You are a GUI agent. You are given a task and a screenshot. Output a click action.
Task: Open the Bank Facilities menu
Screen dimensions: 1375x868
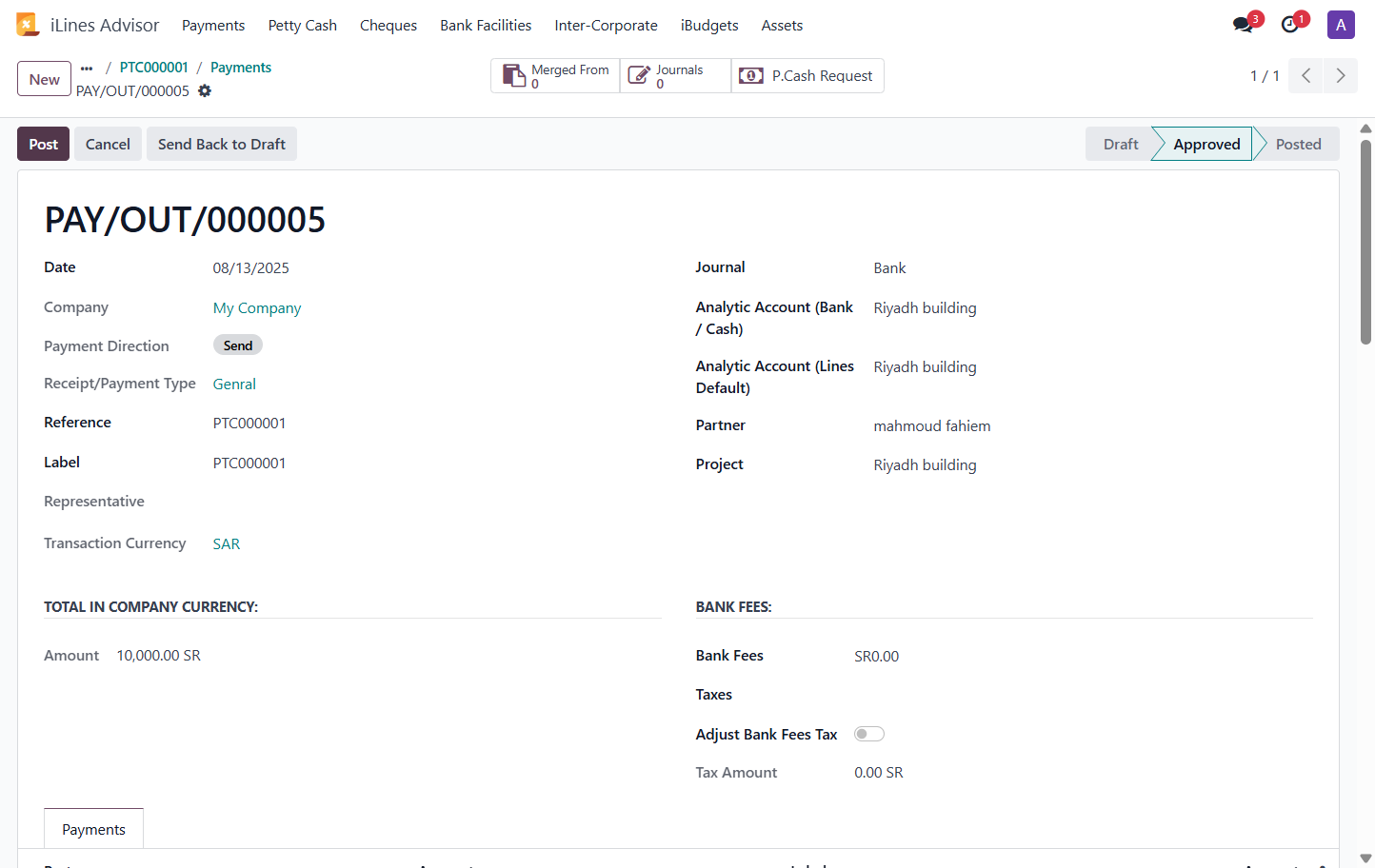tap(486, 26)
